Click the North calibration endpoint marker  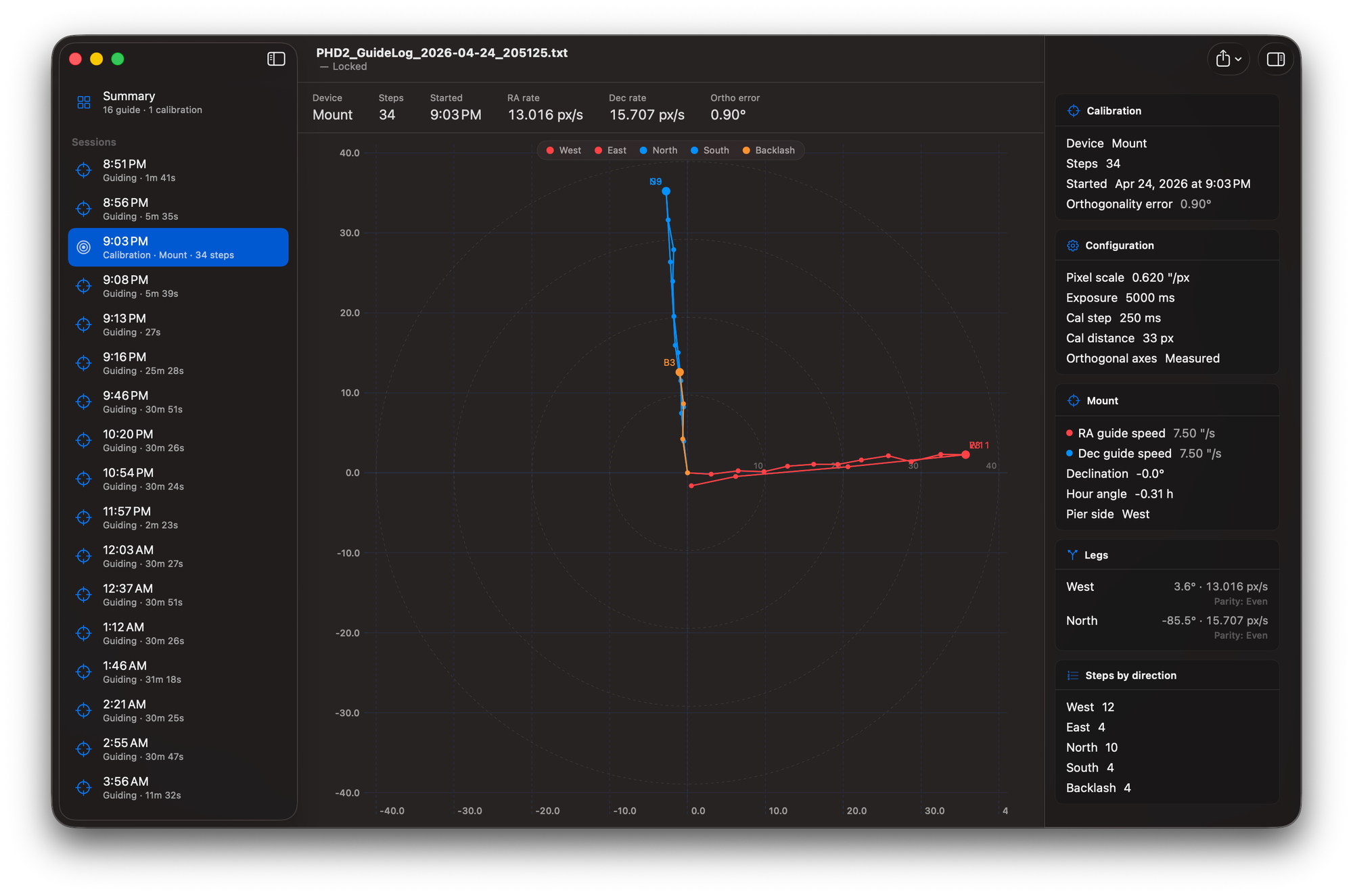(x=666, y=191)
